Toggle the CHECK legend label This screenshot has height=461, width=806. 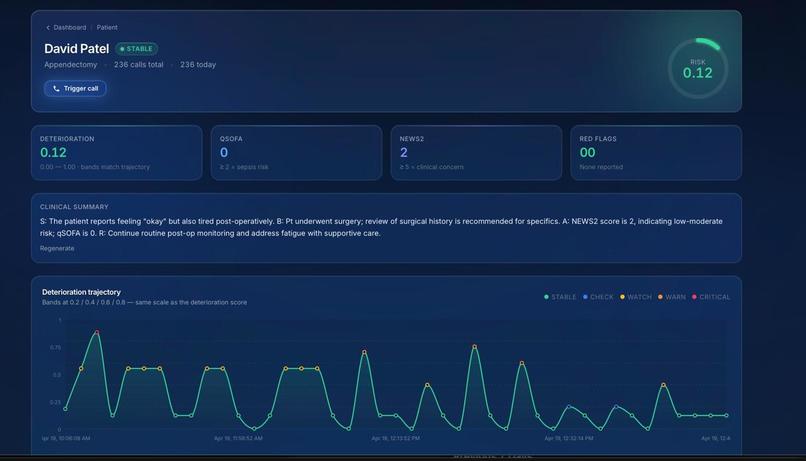click(x=601, y=297)
